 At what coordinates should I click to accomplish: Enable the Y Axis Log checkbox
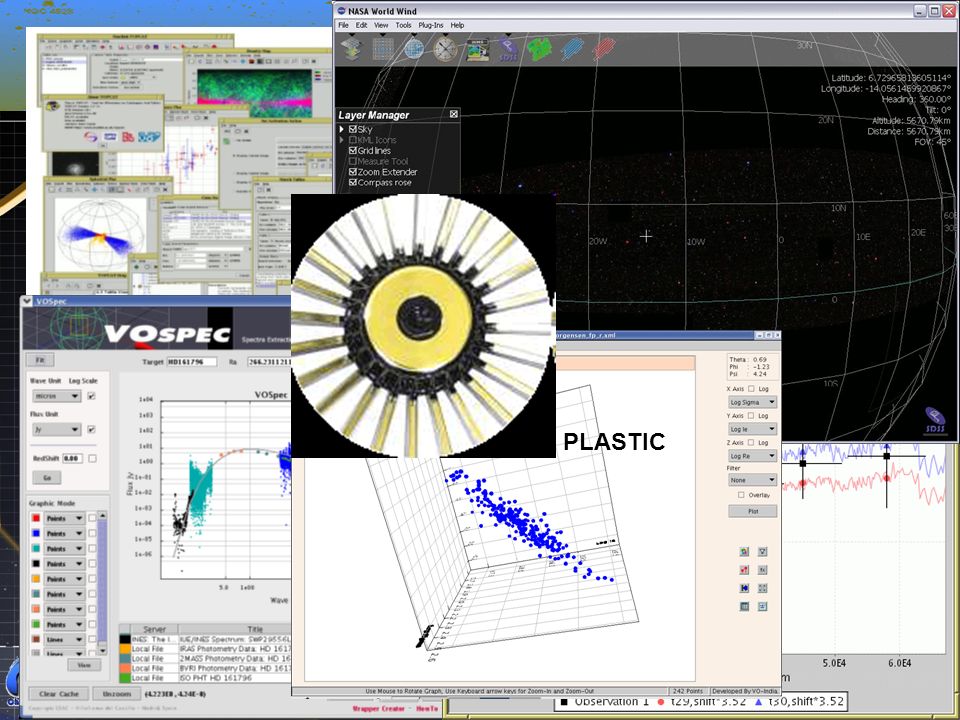click(751, 416)
